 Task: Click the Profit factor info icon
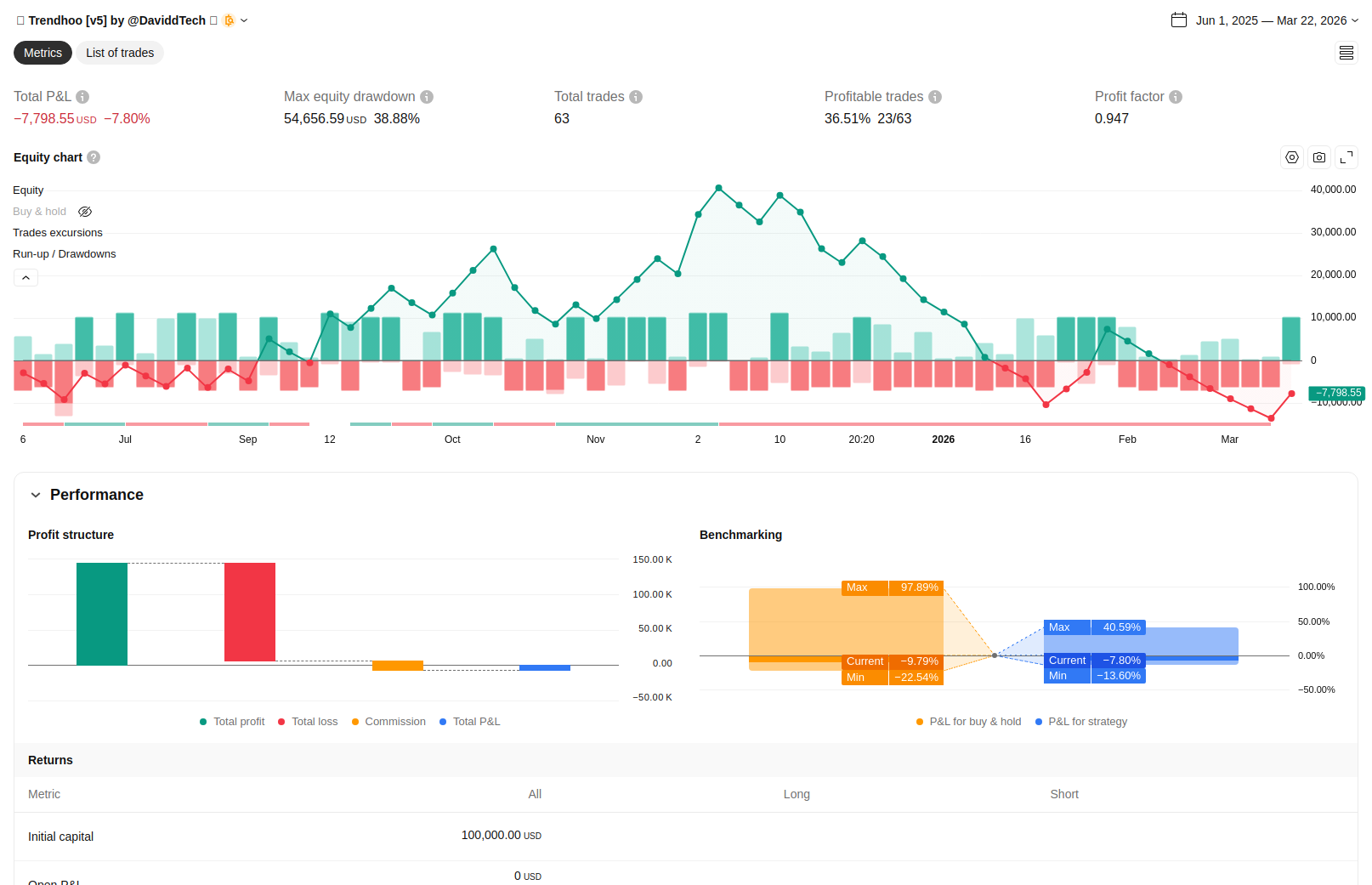[1176, 97]
